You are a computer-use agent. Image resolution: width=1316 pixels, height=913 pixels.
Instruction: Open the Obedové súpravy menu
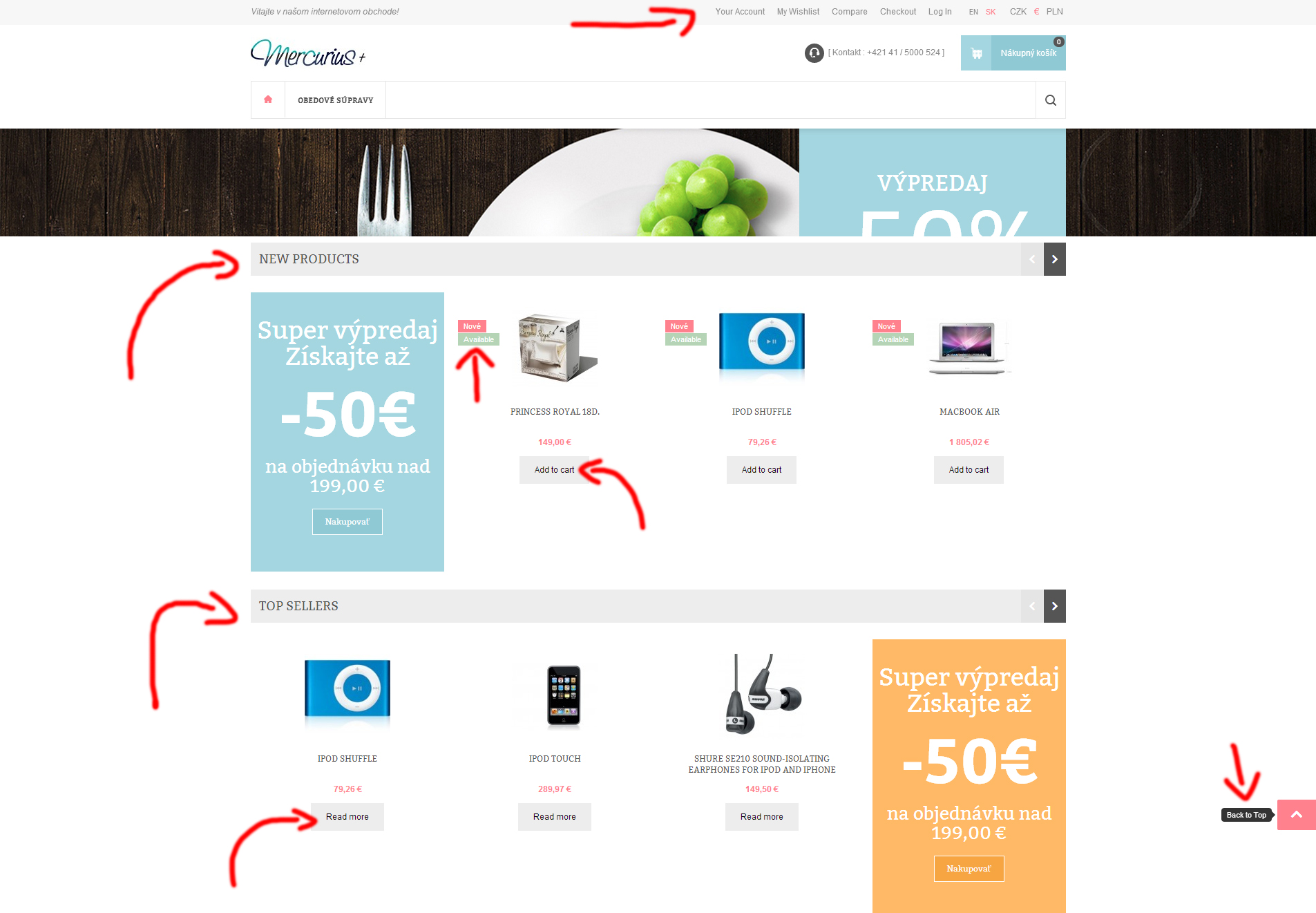tap(336, 100)
